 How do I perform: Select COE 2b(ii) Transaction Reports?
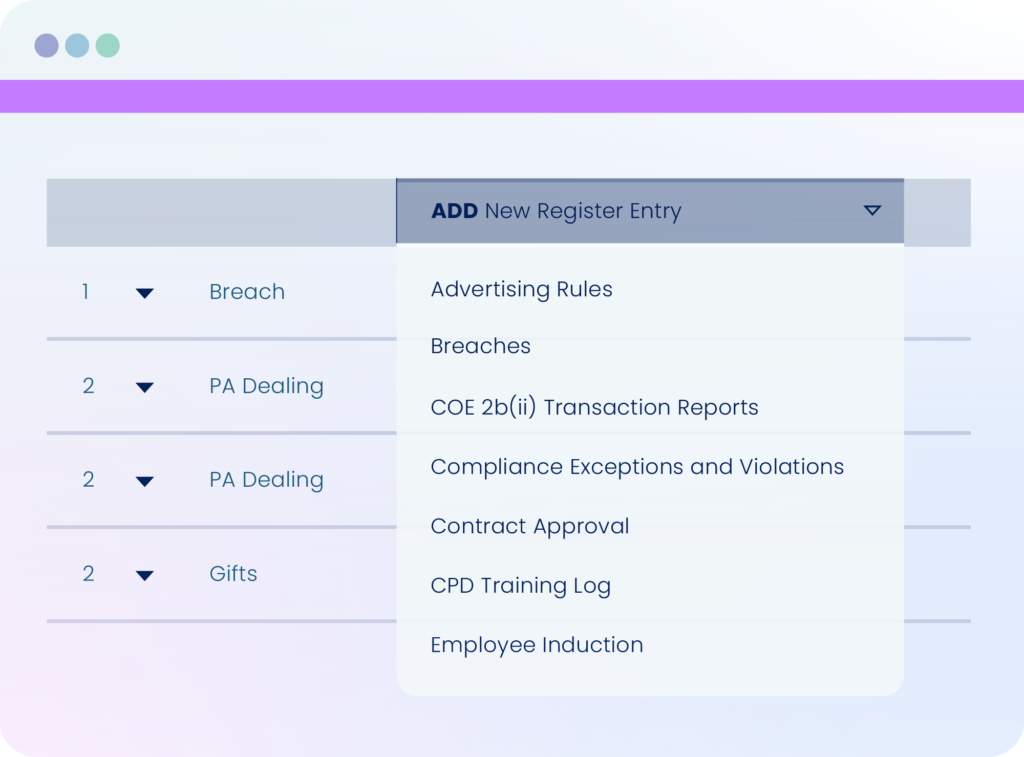[x=594, y=407]
